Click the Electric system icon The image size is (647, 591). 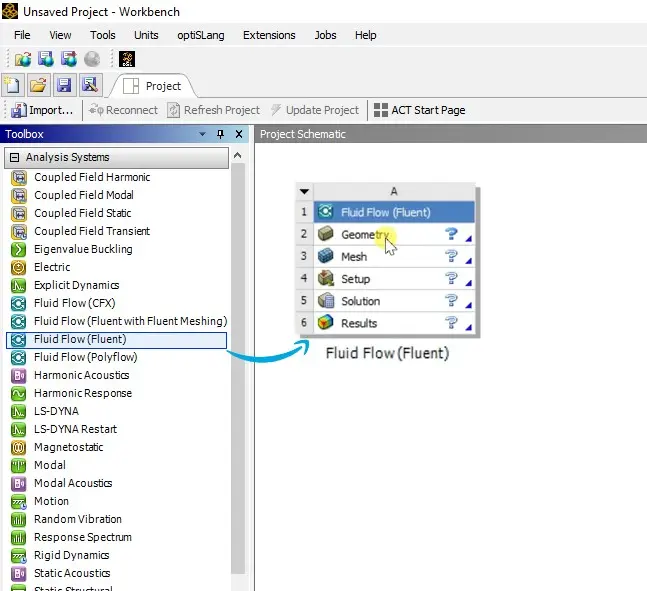(x=19, y=267)
